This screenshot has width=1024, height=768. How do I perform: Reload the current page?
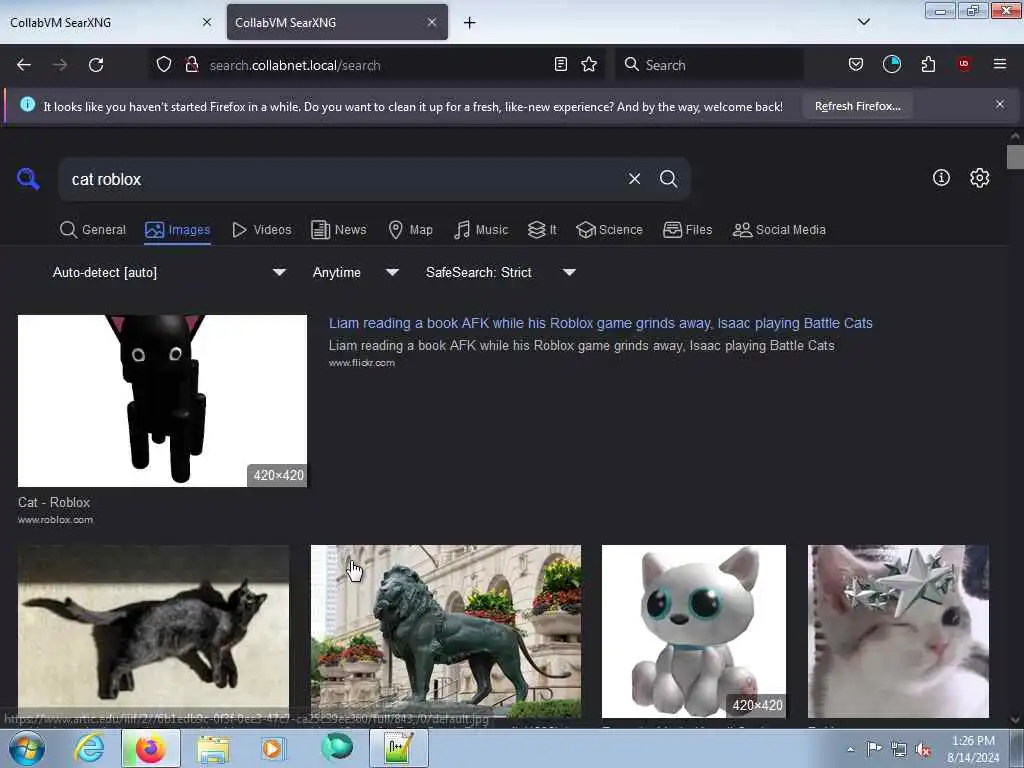pyautogui.click(x=96, y=65)
